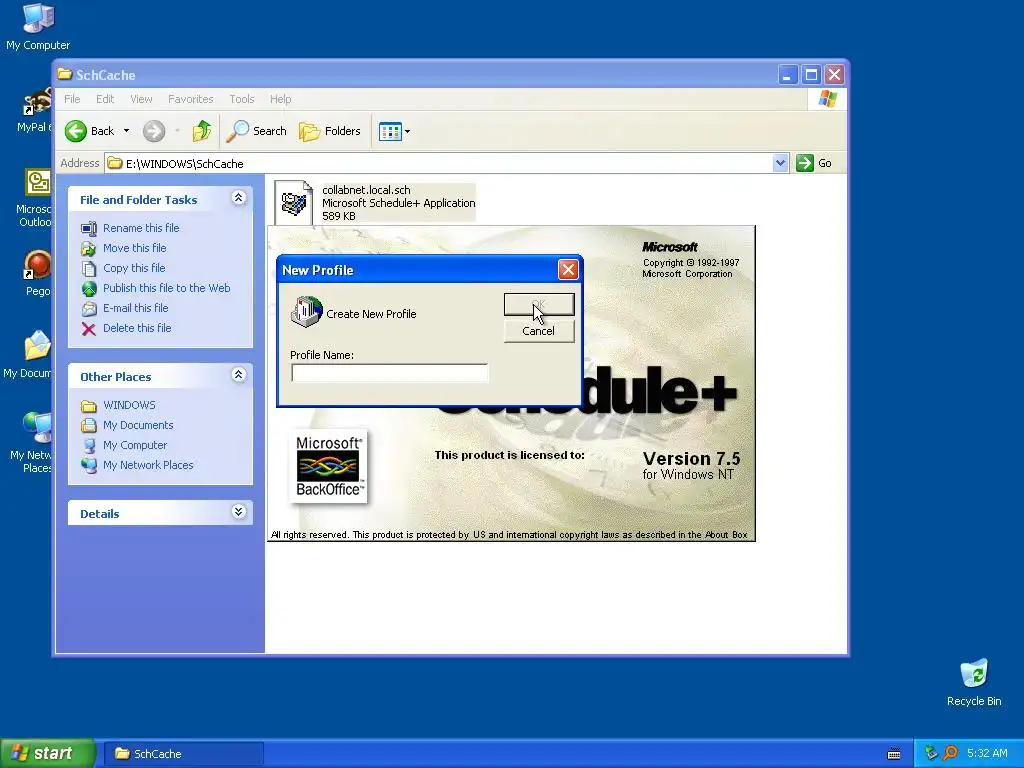
Task: Open the Help menu
Action: [280, 99]
